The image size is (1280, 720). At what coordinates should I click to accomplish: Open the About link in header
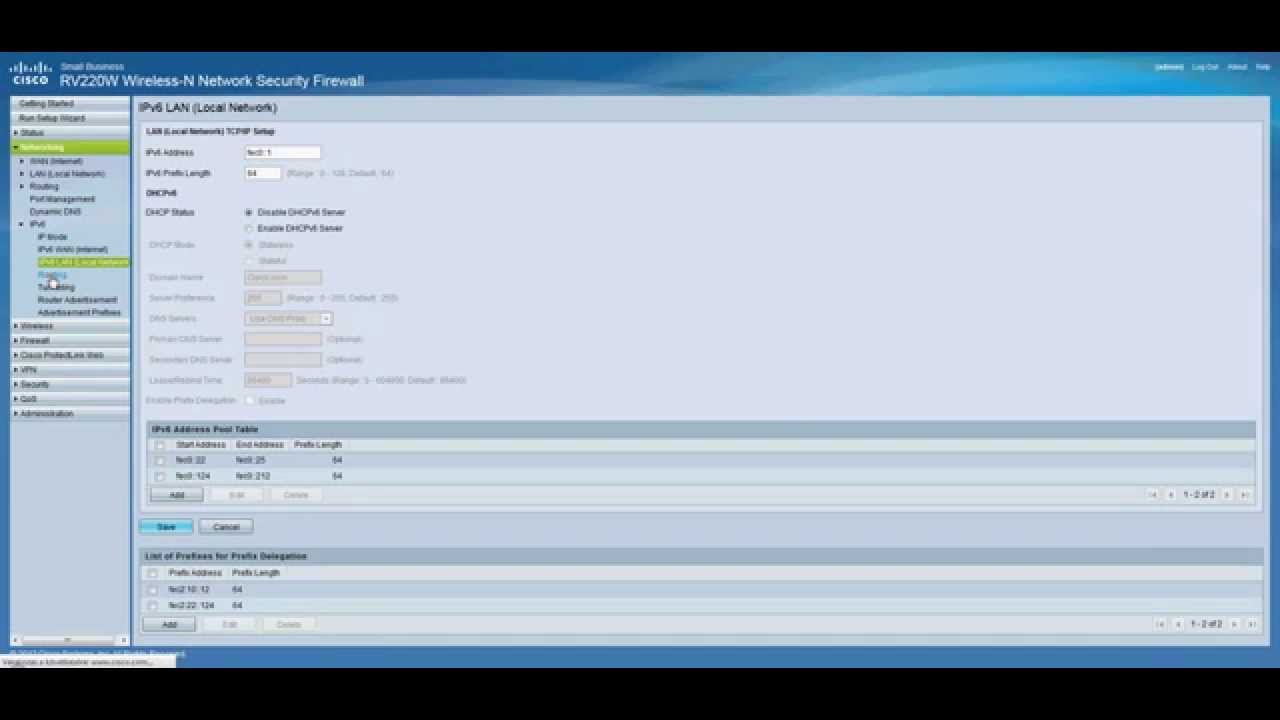pyautogui.click(x=1237, y=67)
